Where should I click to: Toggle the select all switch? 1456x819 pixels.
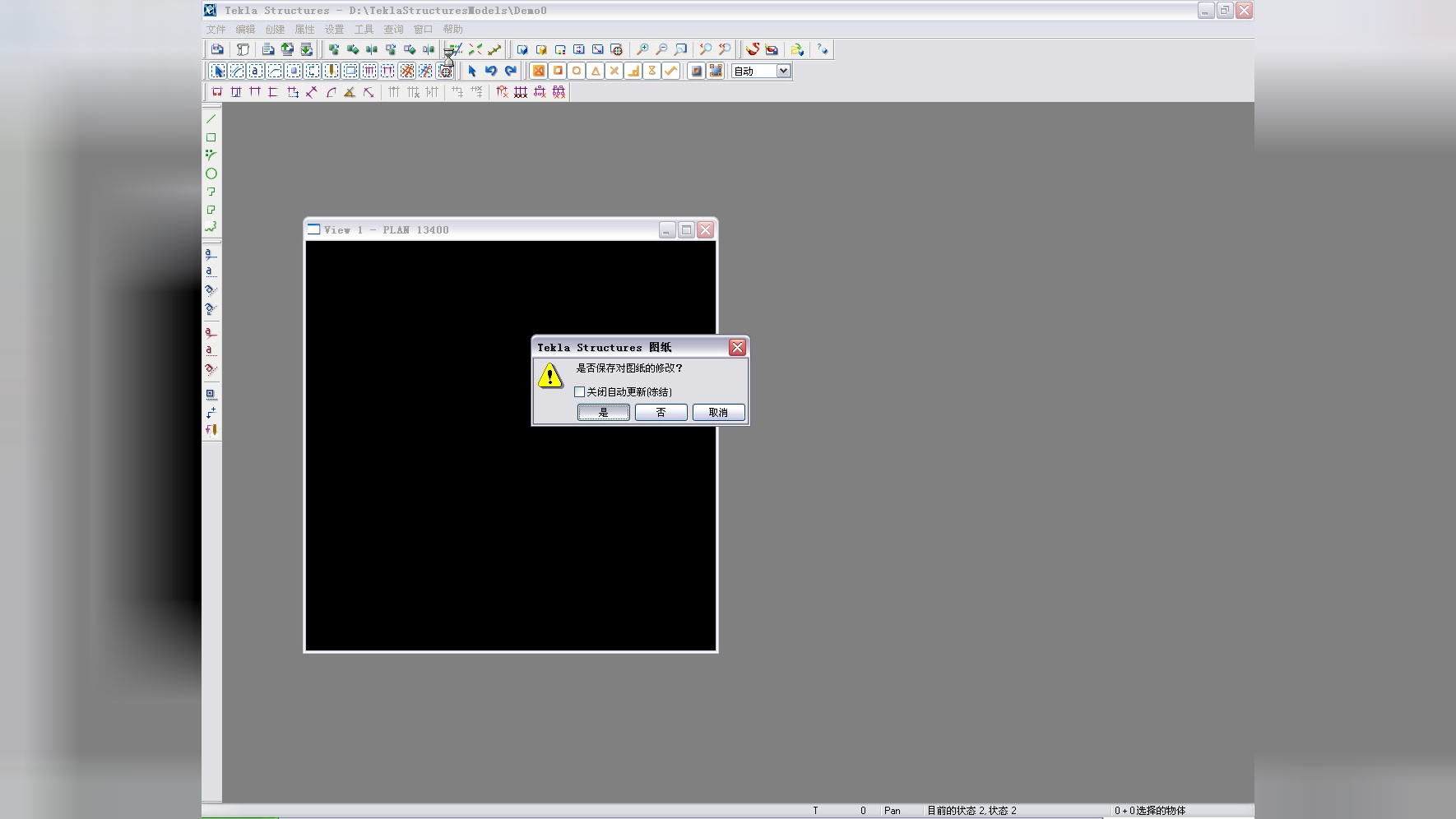pos(218,71)
